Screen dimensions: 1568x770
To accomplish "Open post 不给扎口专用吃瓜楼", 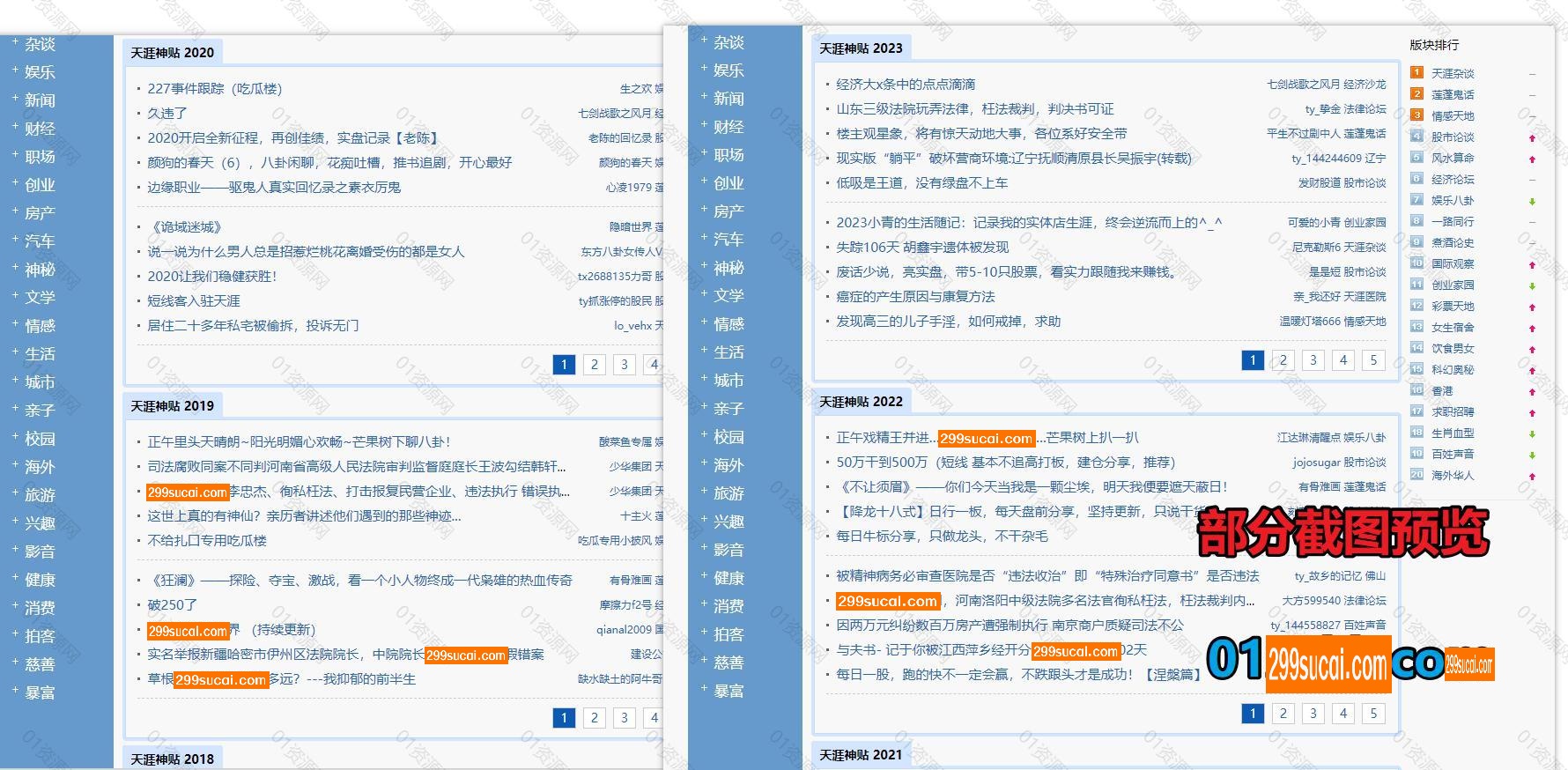I will click(207, 541).
